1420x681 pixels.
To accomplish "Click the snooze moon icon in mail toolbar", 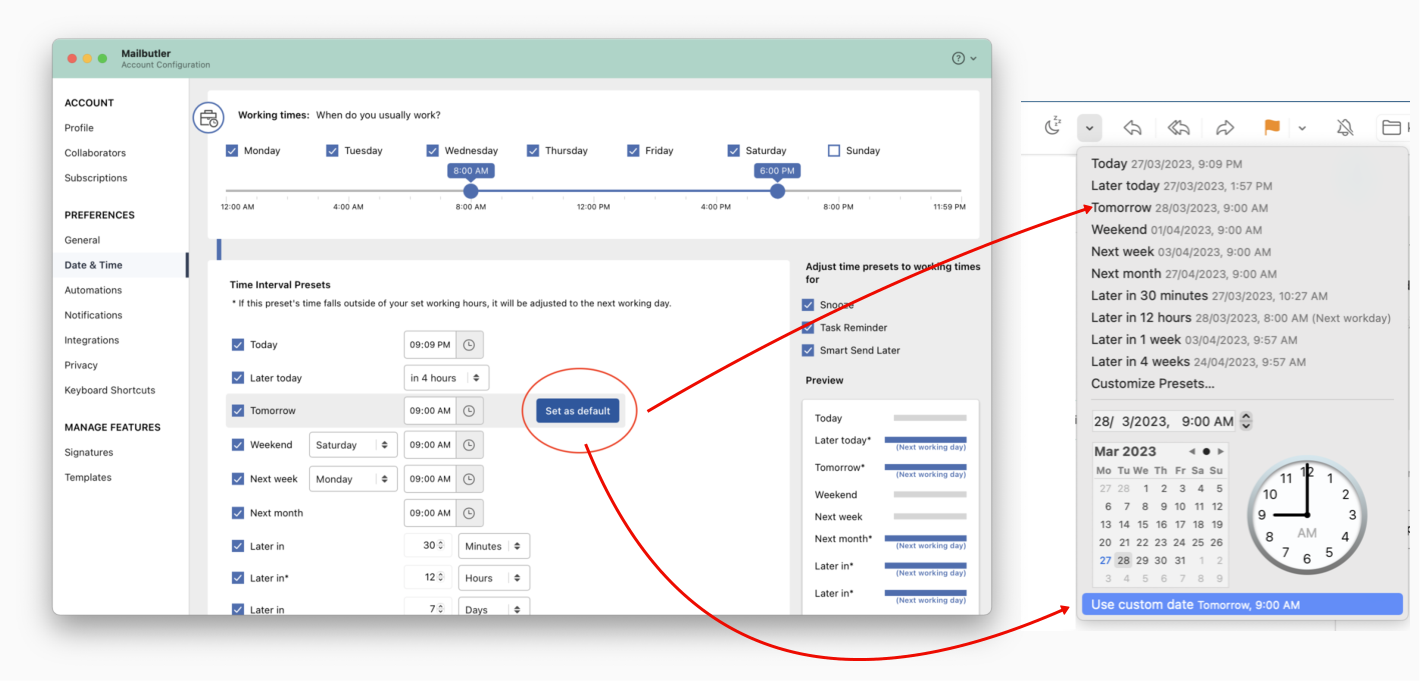I will tap(1052, 127).
